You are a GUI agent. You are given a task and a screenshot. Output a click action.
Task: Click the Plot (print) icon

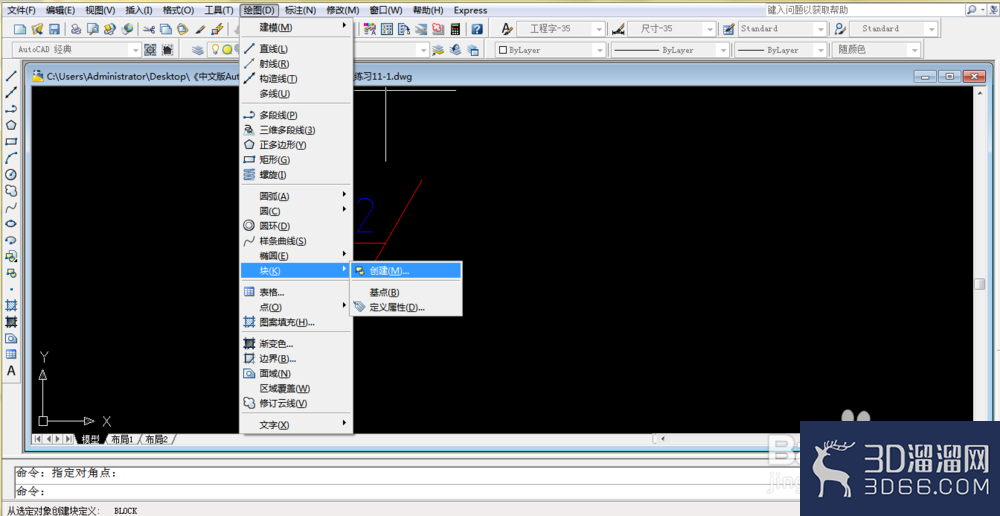click(x=76, y=29)
